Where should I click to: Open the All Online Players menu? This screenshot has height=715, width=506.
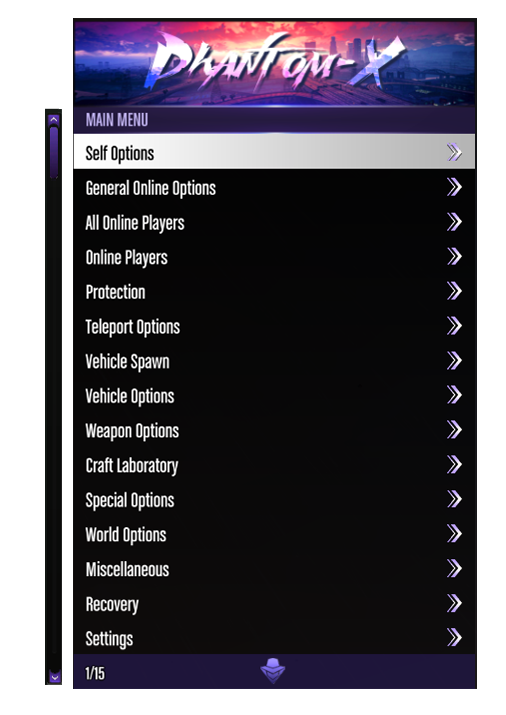point(274,222)
